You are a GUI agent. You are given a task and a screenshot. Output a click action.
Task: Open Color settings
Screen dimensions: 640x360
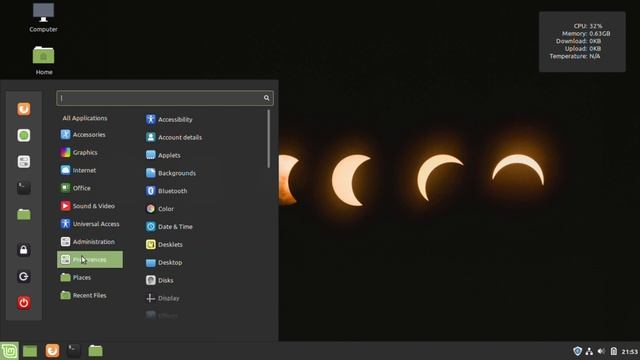point(160,209)
